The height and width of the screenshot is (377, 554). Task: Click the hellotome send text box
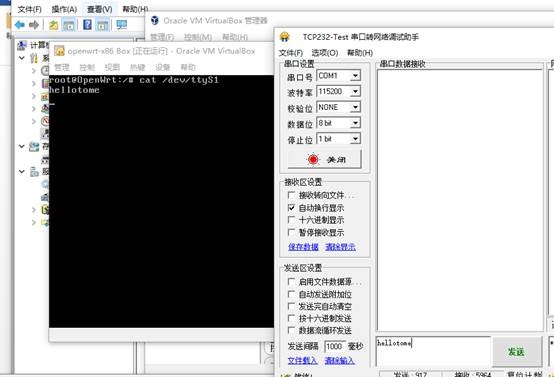[x=434, y=352]
